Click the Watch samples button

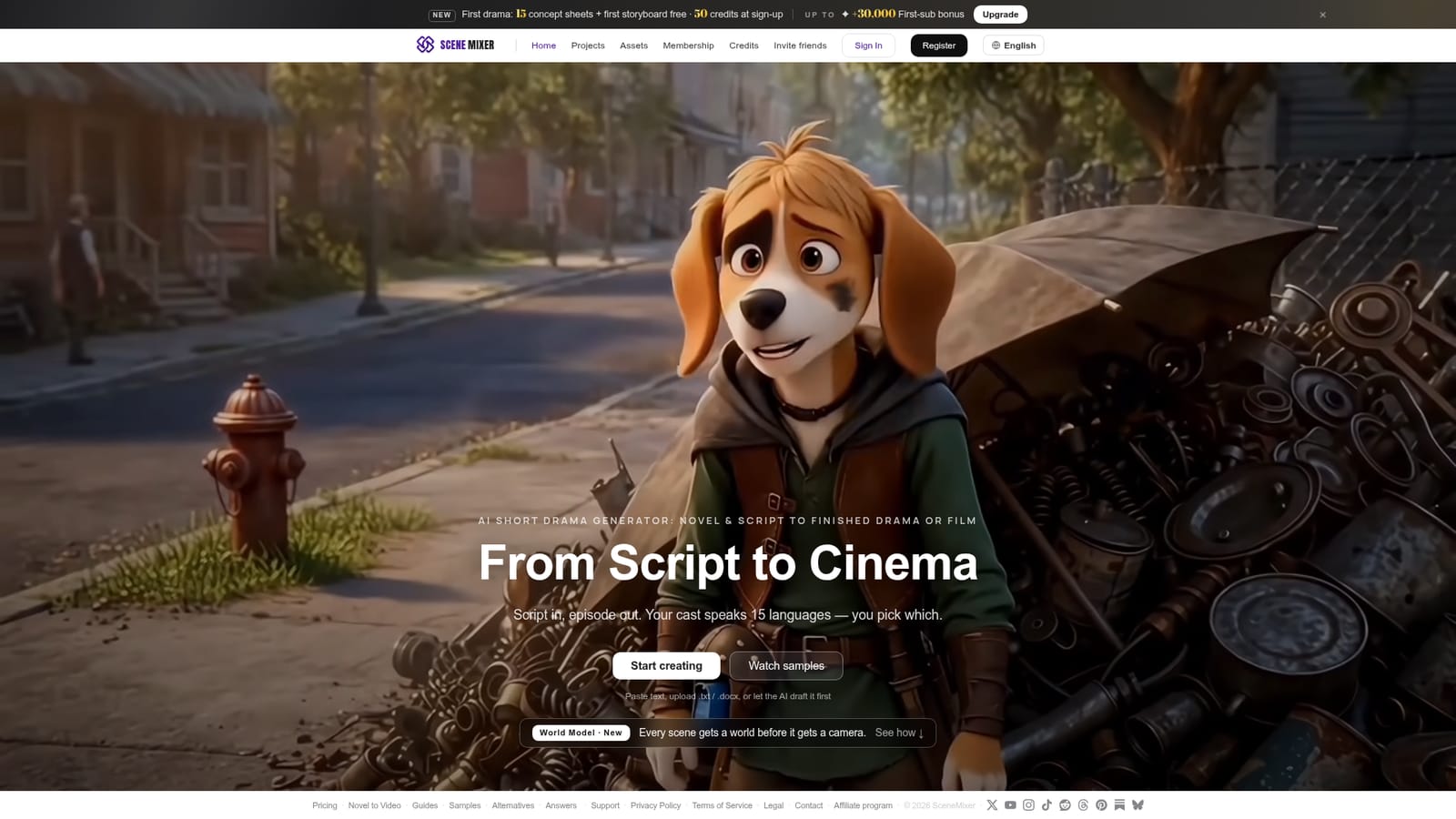tap(786, 665)
